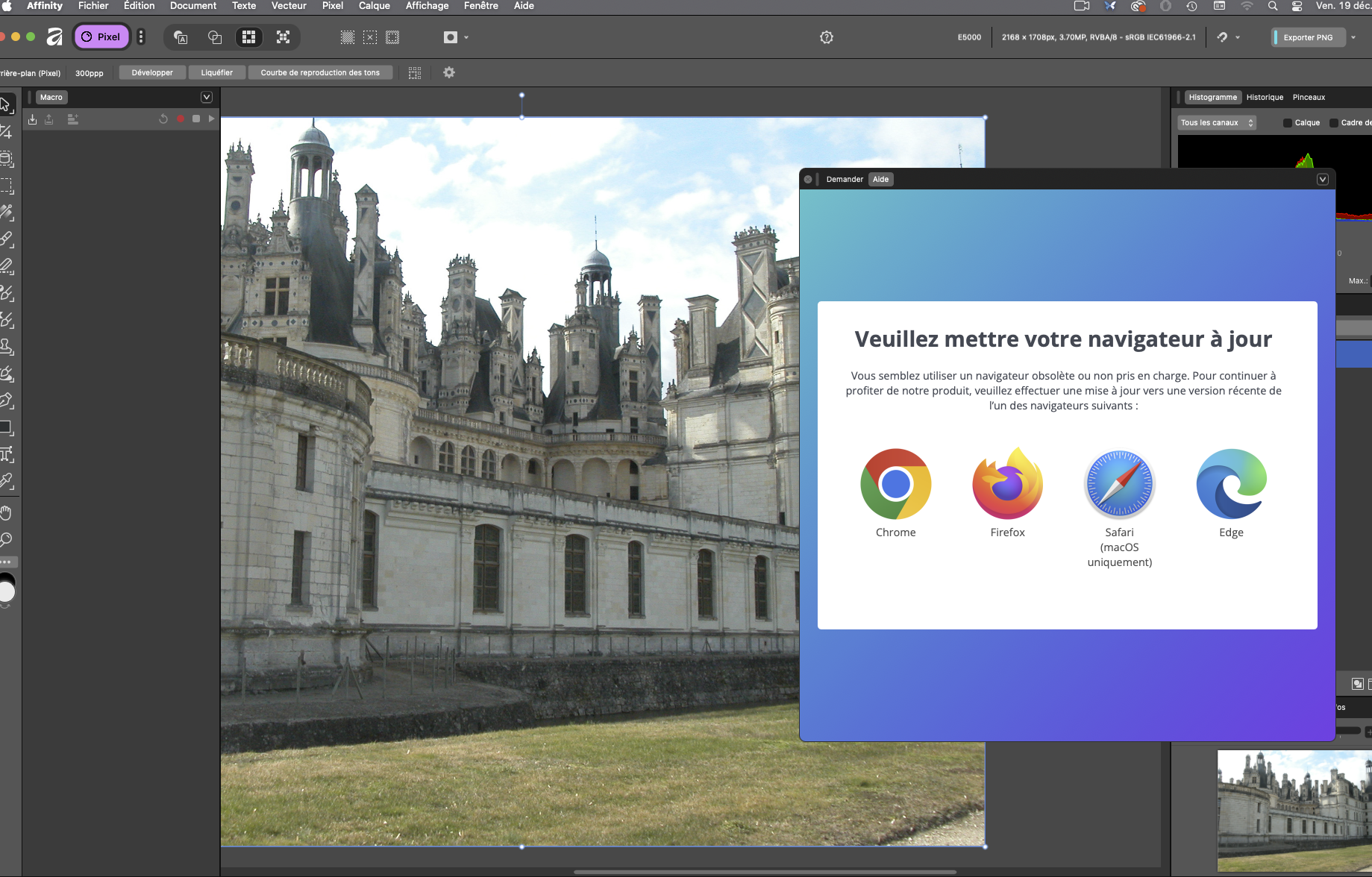
Task: Toggle the grid snapping toolbar button
Action: 249,37
